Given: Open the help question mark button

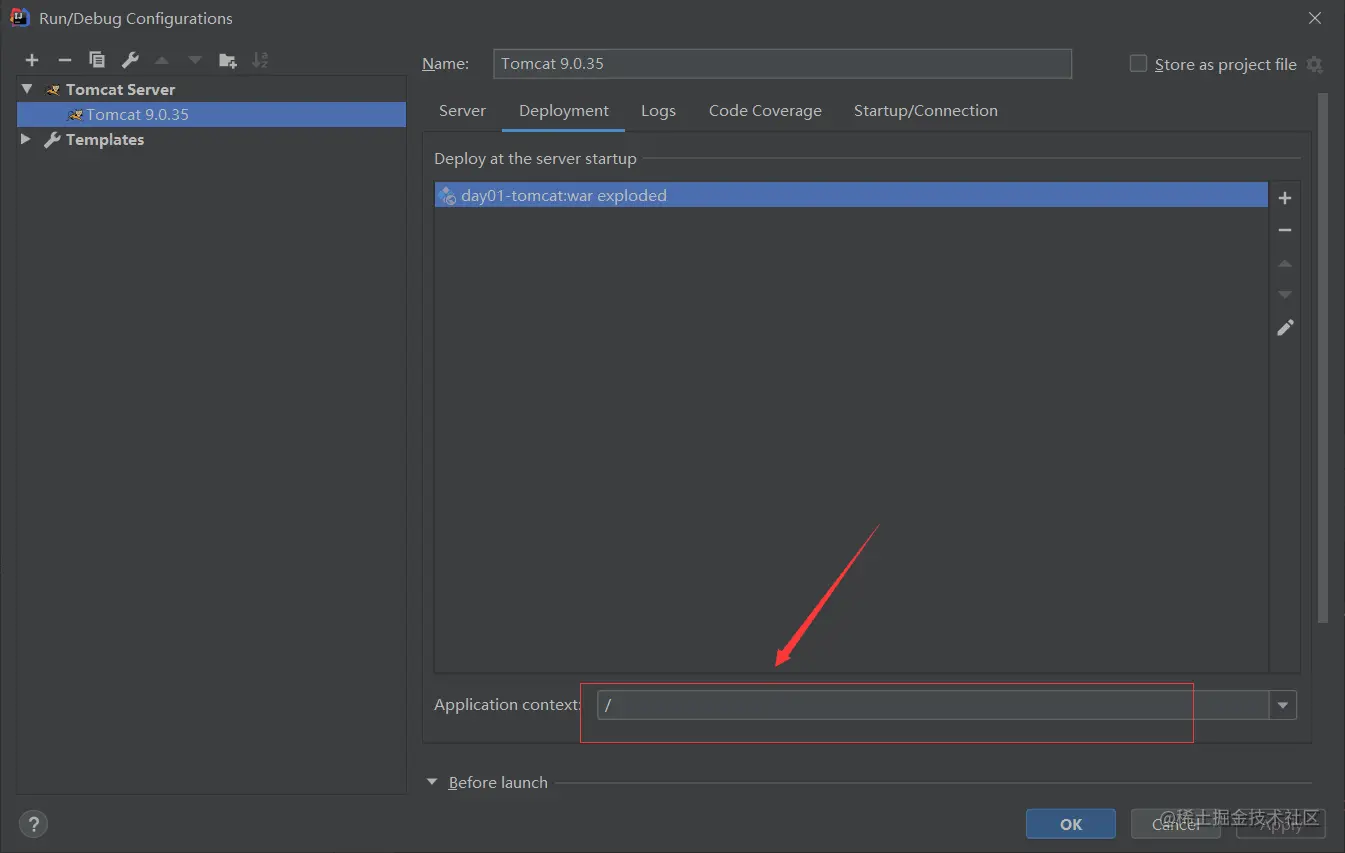Looking at the screenshot, I should pos(33,824).
